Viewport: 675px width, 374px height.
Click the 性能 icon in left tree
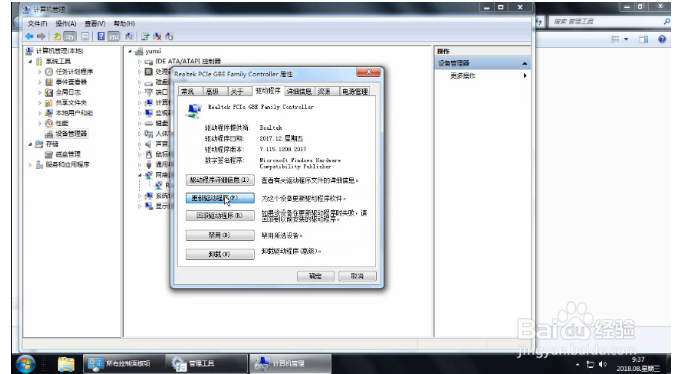[x=49, y=123]
